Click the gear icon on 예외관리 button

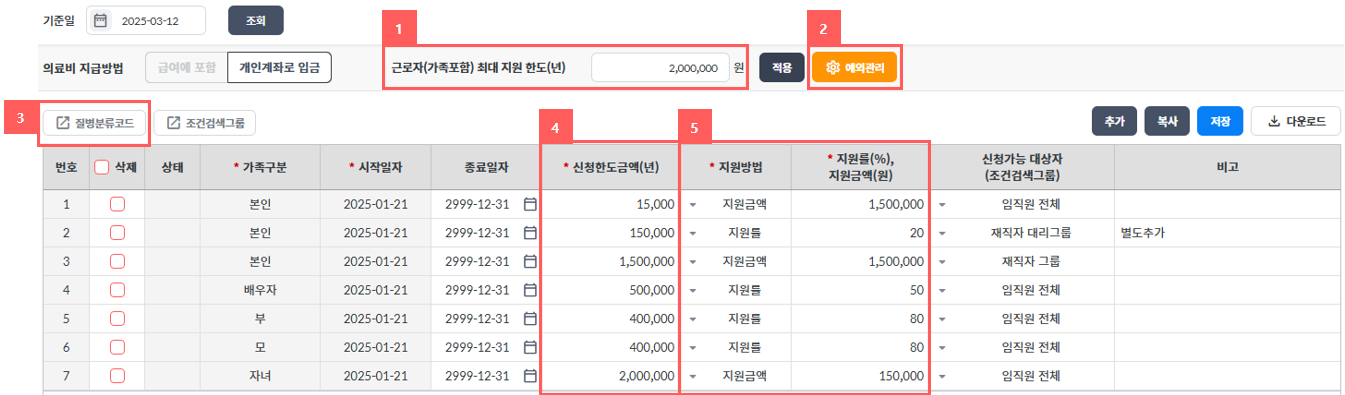click(x=832, y=68)
